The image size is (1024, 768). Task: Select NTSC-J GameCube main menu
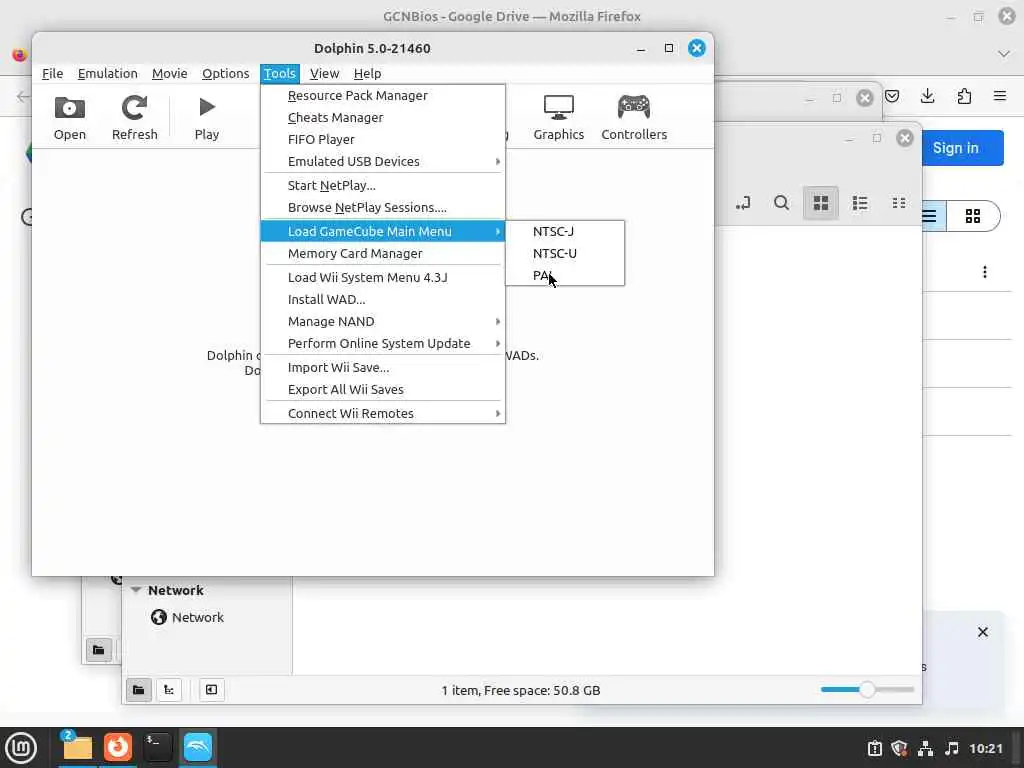565,231
